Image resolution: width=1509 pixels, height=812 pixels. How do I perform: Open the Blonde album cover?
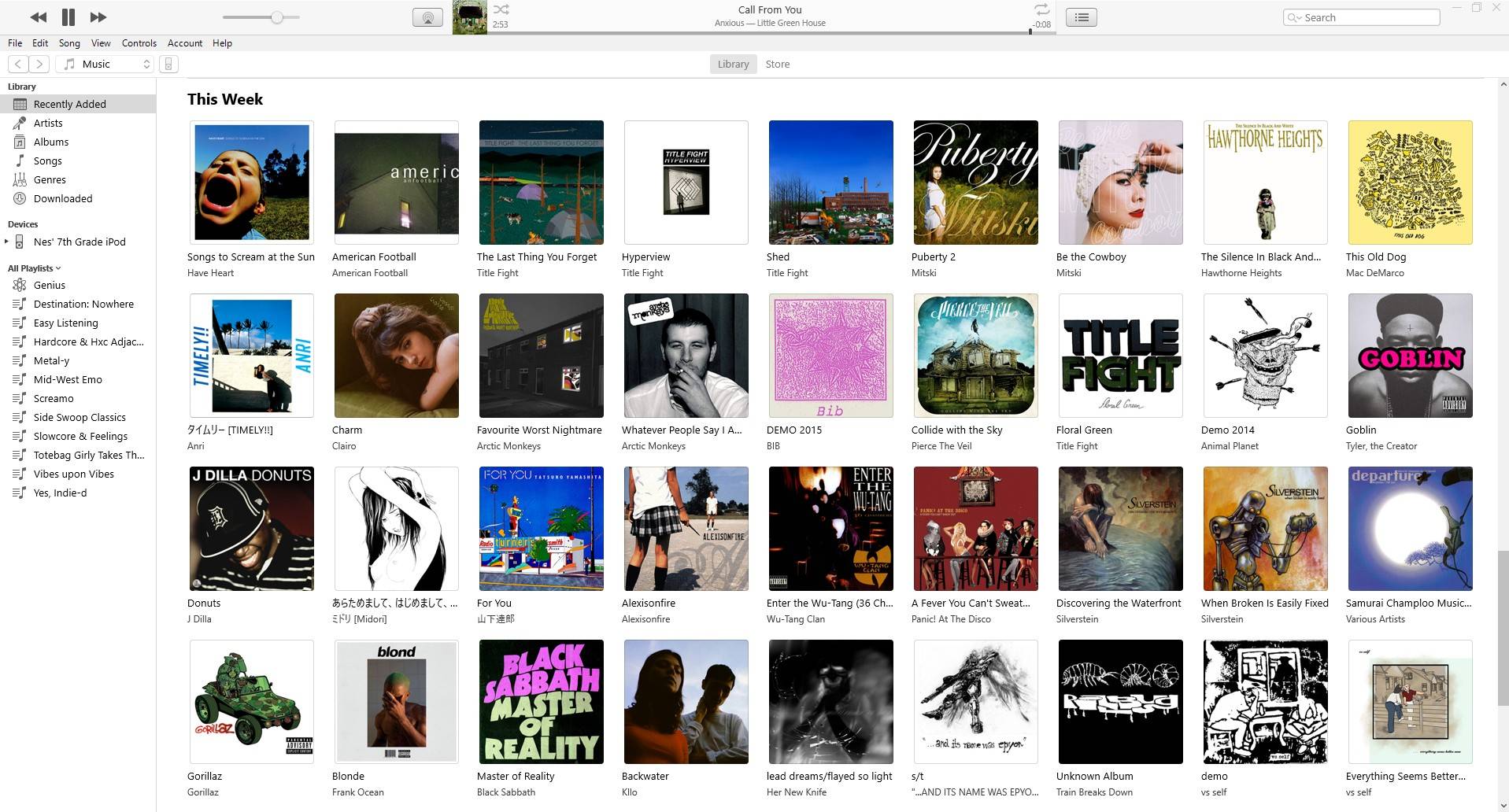point(396,702)
